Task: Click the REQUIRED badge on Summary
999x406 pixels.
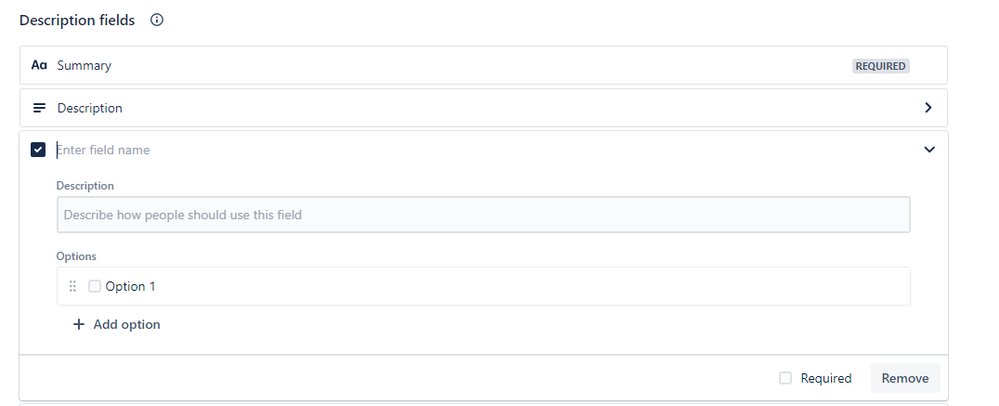Action: 880,66
